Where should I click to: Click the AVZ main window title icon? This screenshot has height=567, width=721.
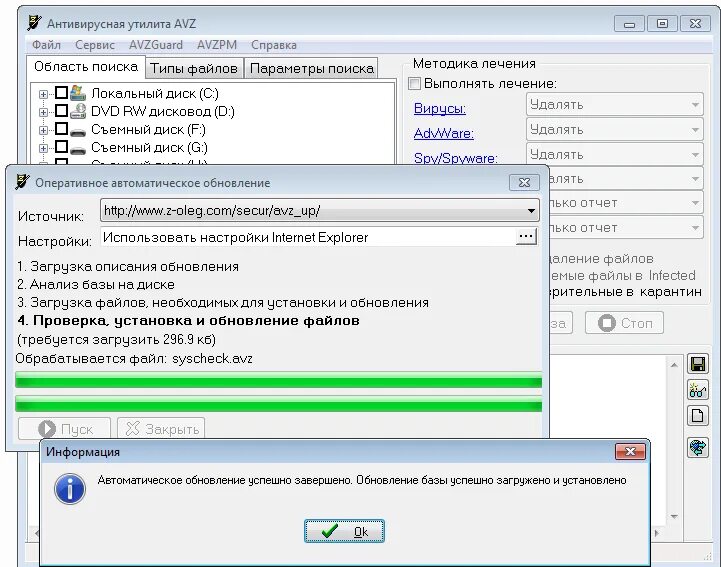pos(34,23)
